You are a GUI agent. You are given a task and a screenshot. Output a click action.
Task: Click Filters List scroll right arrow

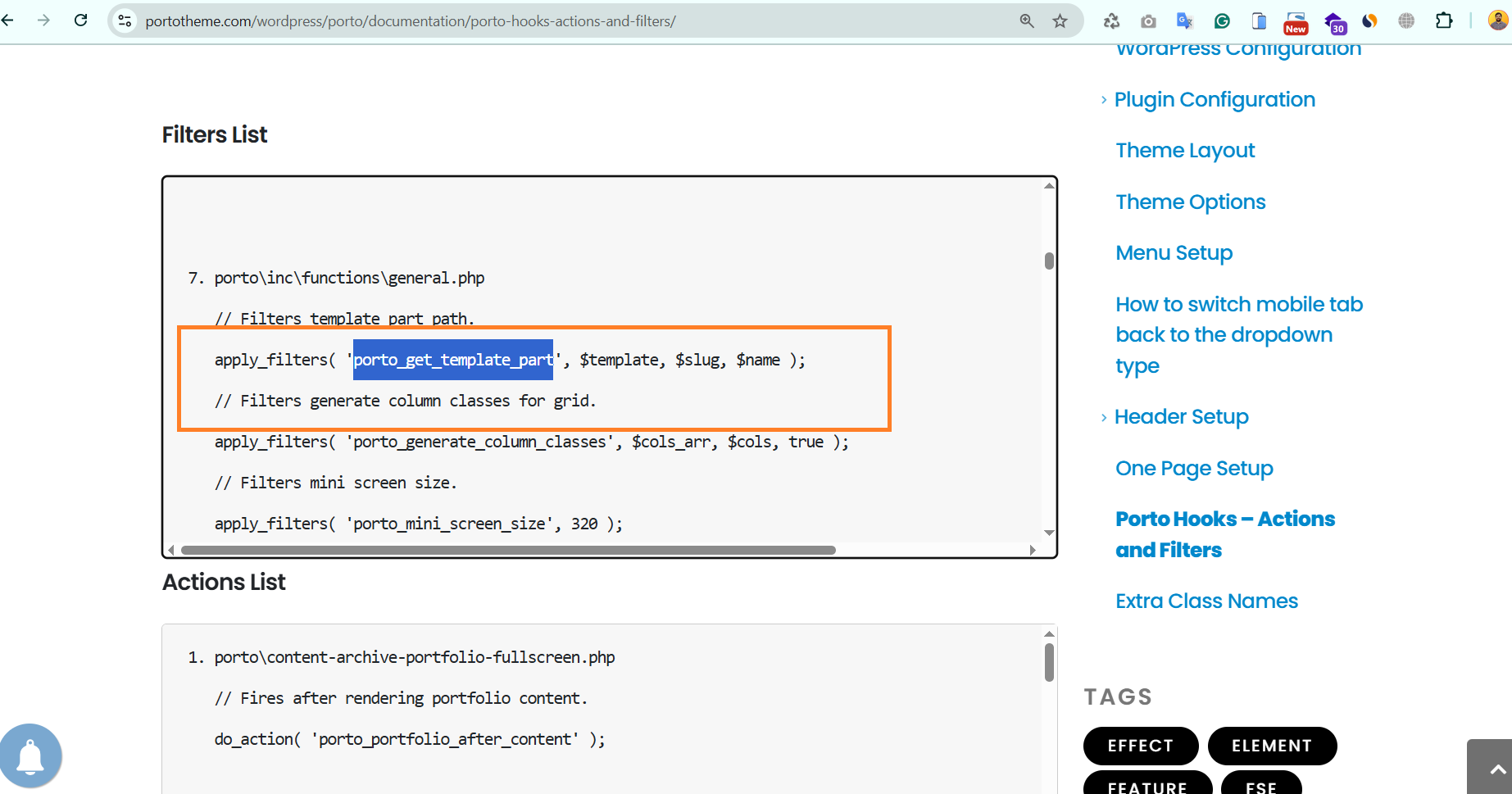1033,551
